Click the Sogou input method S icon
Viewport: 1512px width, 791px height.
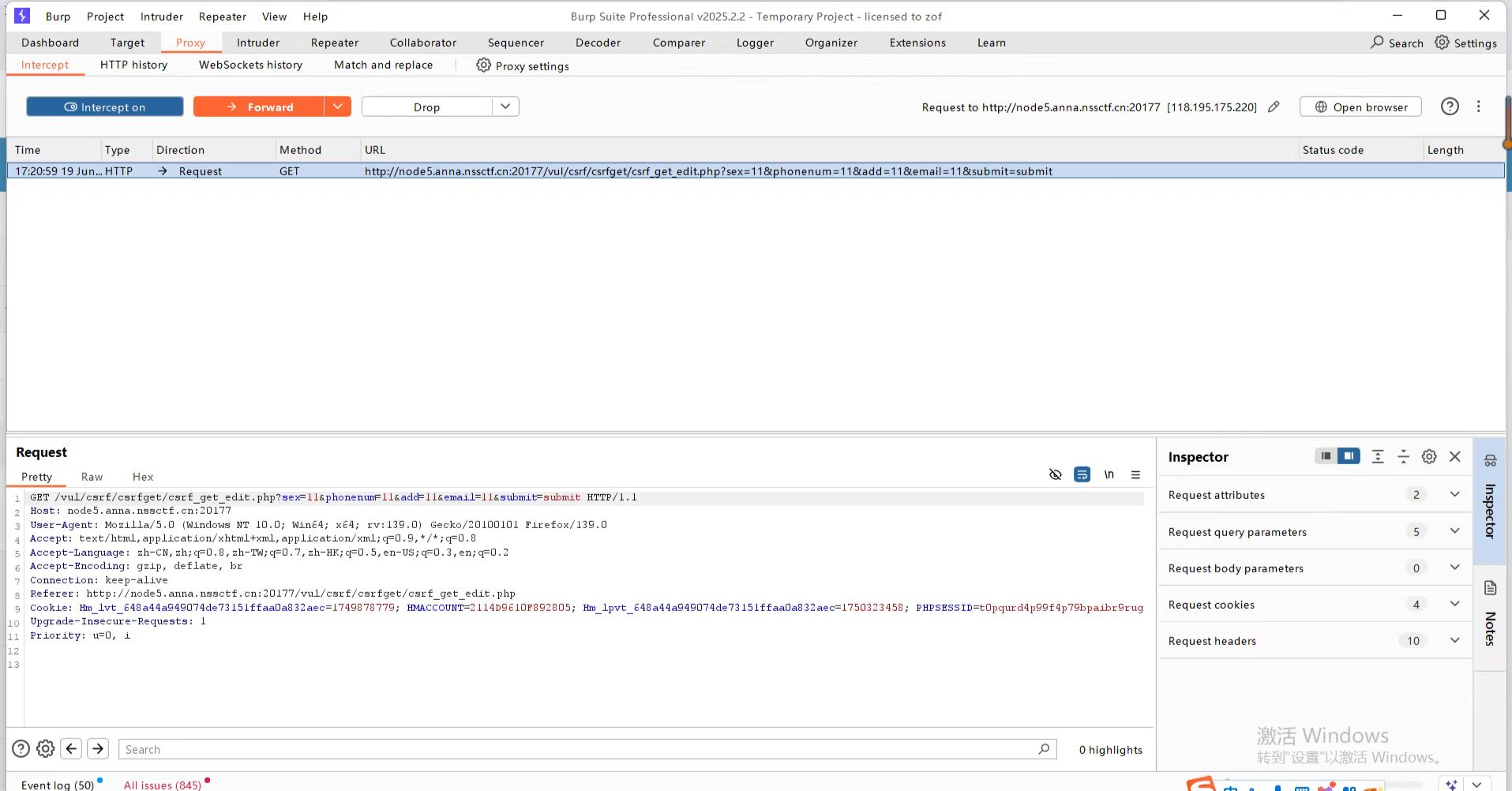(x=1201, y=784)
